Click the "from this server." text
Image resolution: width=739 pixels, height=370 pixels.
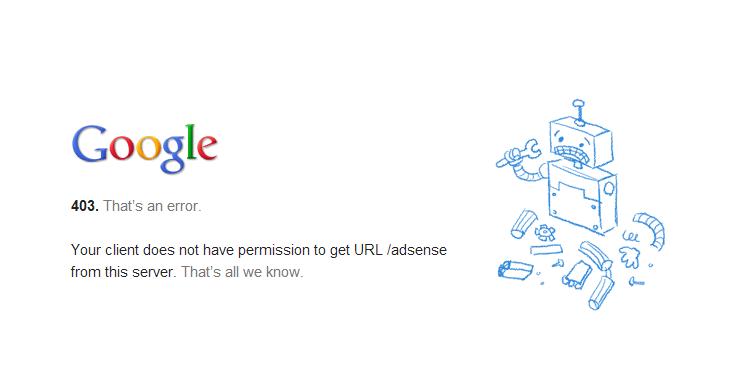123,272
